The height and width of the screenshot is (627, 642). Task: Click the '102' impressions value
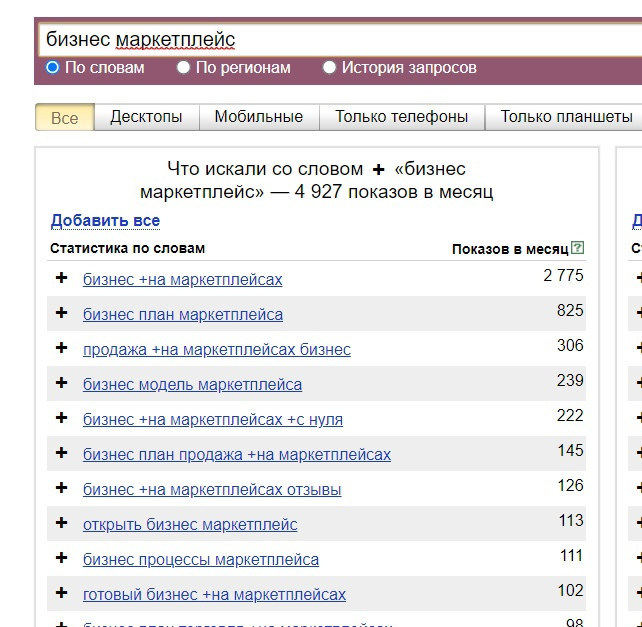570,591
